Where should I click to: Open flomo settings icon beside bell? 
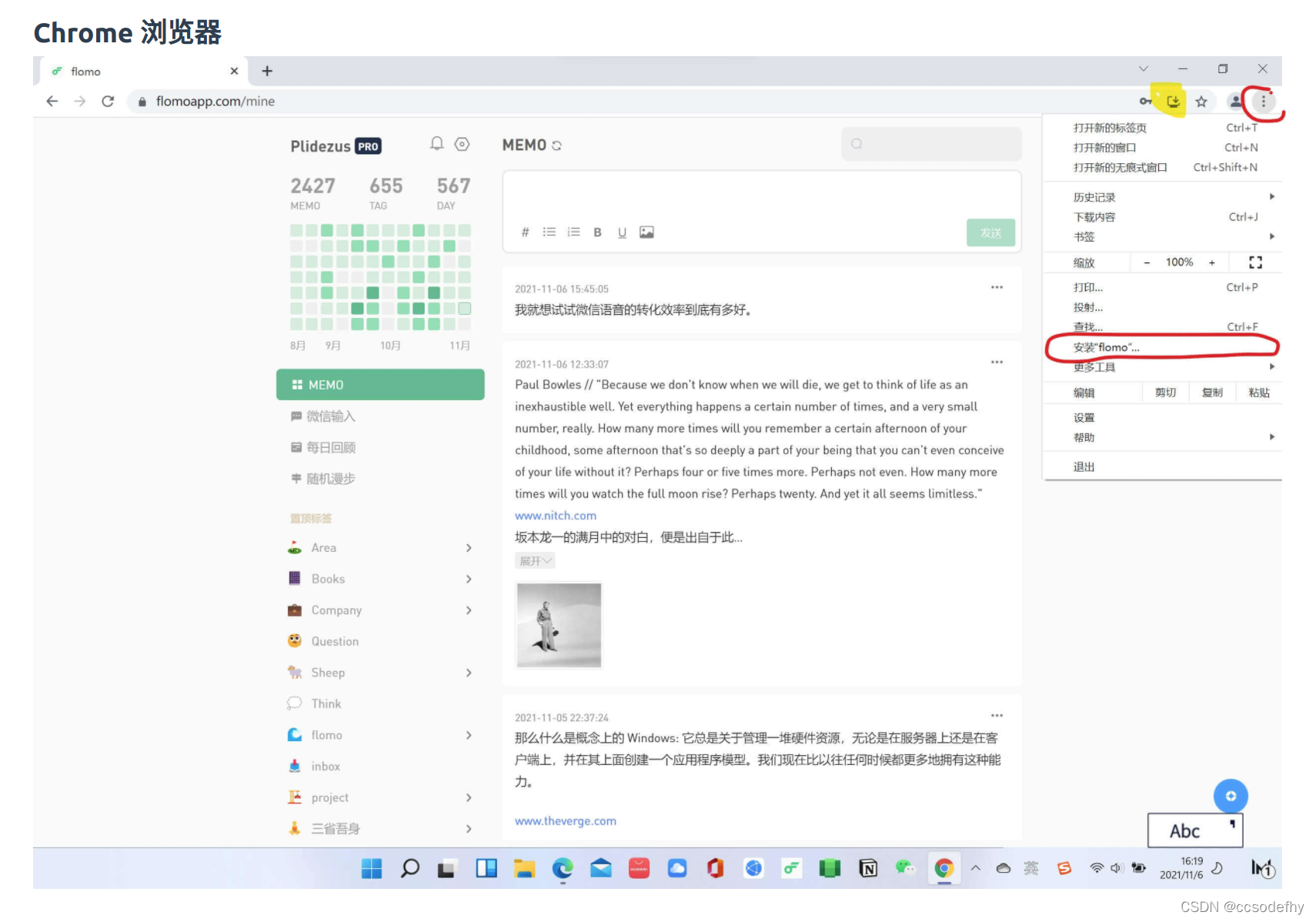point(462,144)
